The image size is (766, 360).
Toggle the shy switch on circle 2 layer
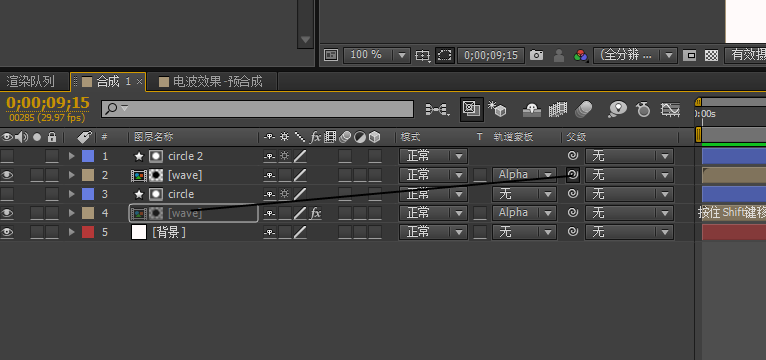point(270,156)
